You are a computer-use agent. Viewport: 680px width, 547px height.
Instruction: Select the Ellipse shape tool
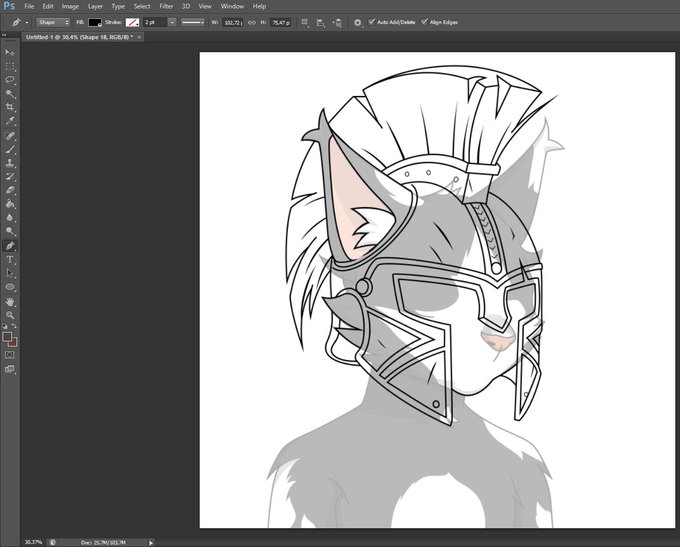click(x=10, y=287)
